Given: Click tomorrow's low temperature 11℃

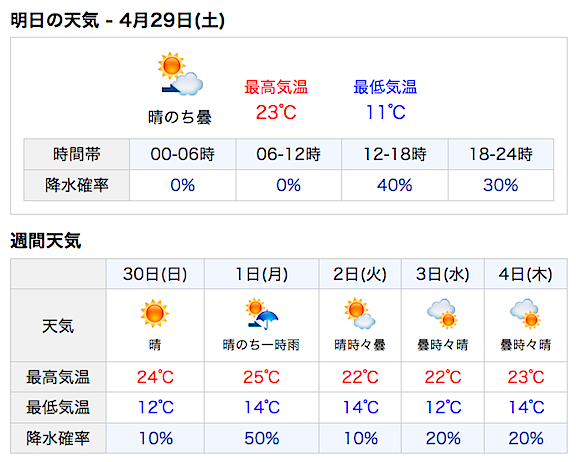Looking at the screenshot, I should tap(385, 112).
